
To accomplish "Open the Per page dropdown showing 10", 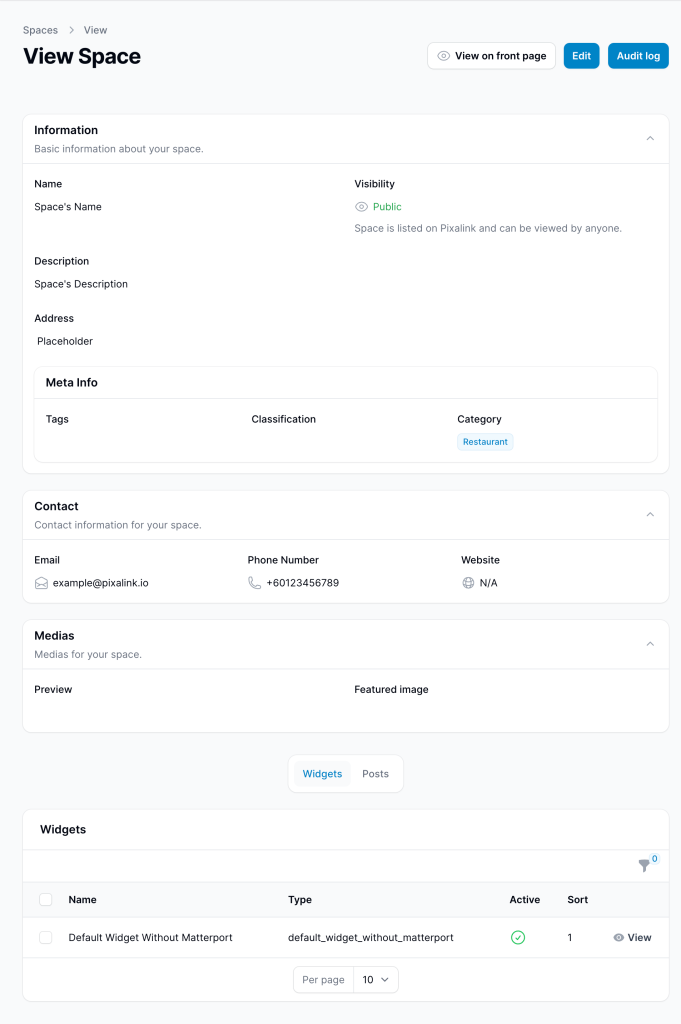I will click(x=375, y=980).
